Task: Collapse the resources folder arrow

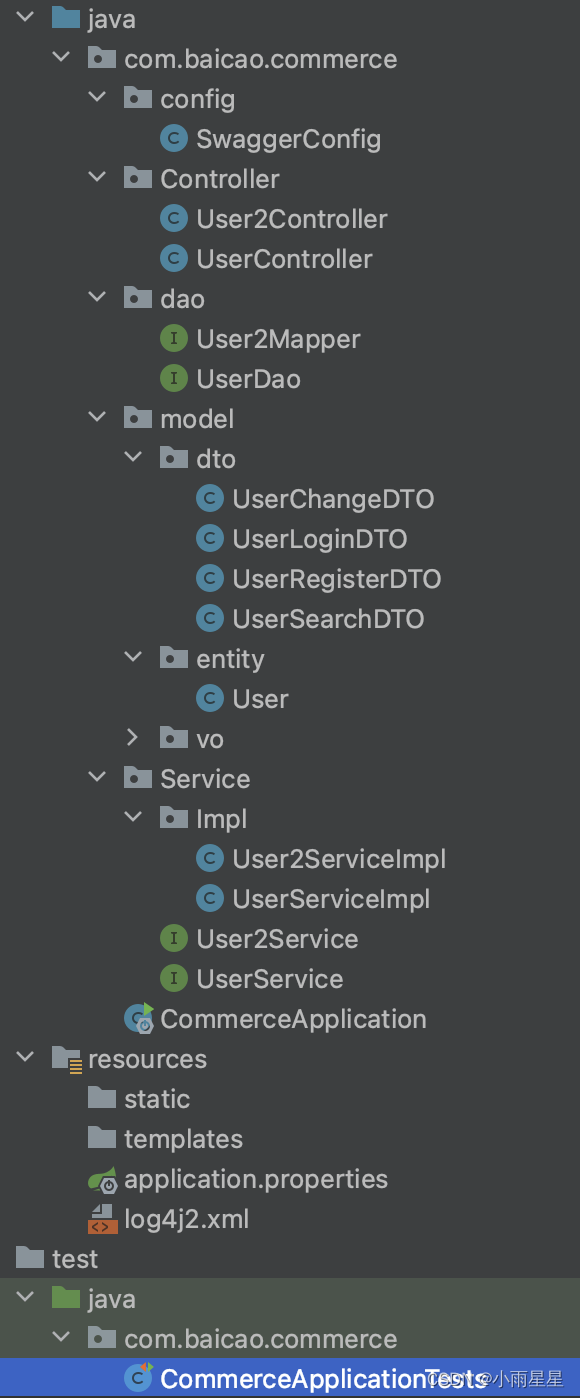Action: 25,1059
